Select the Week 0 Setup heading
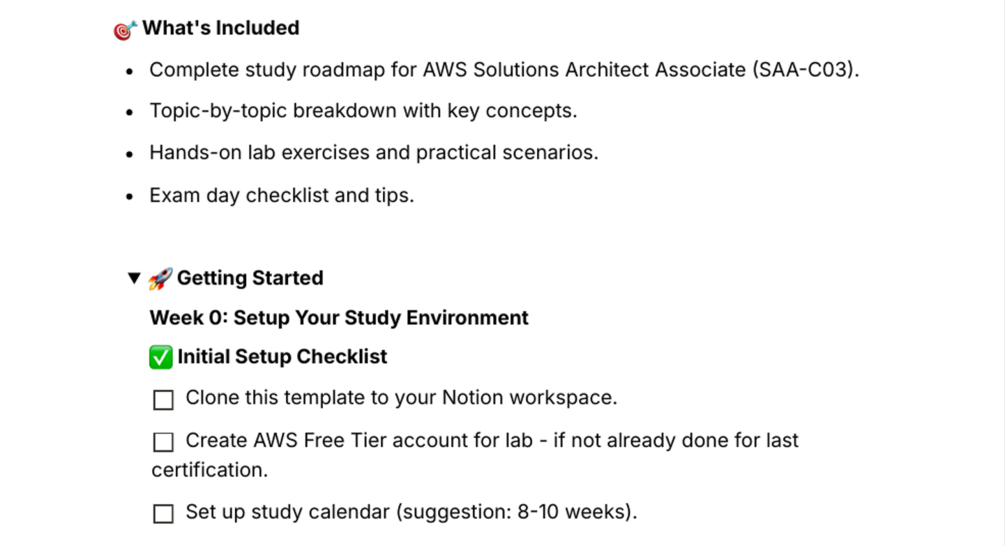The image size is (1005, 546). pos(339,318)
